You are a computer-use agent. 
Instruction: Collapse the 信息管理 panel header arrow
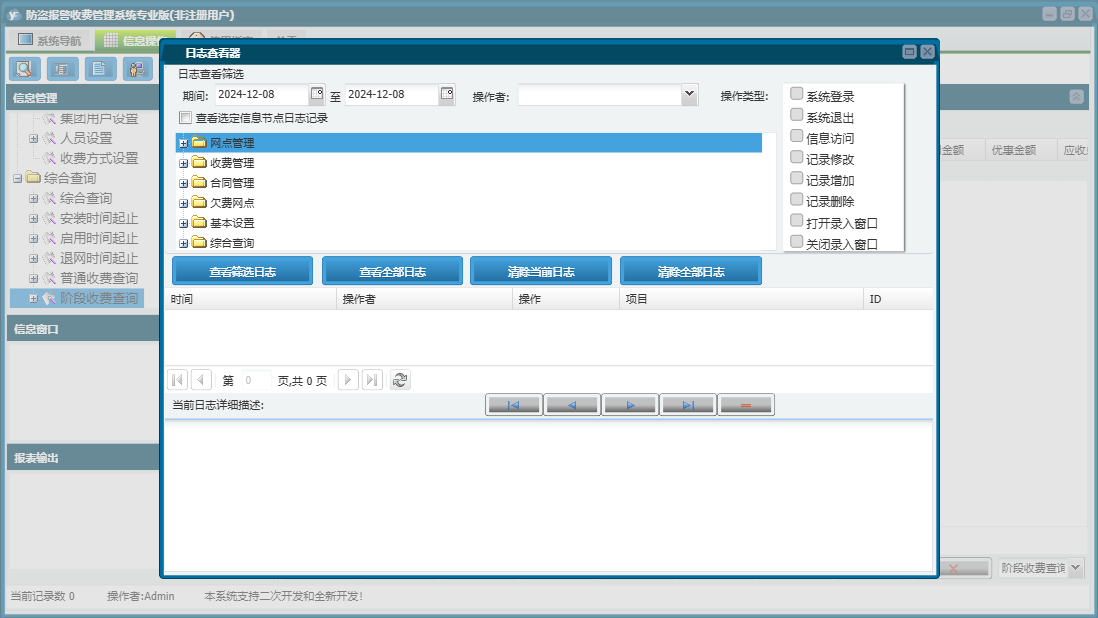[x=1076, y=97]
